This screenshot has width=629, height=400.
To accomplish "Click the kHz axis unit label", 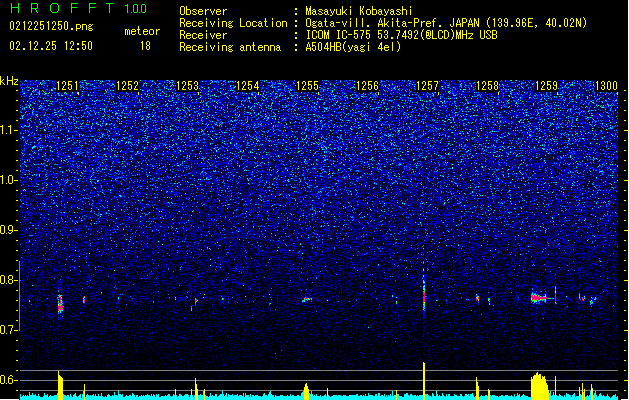I will click(x=9, y=81).
